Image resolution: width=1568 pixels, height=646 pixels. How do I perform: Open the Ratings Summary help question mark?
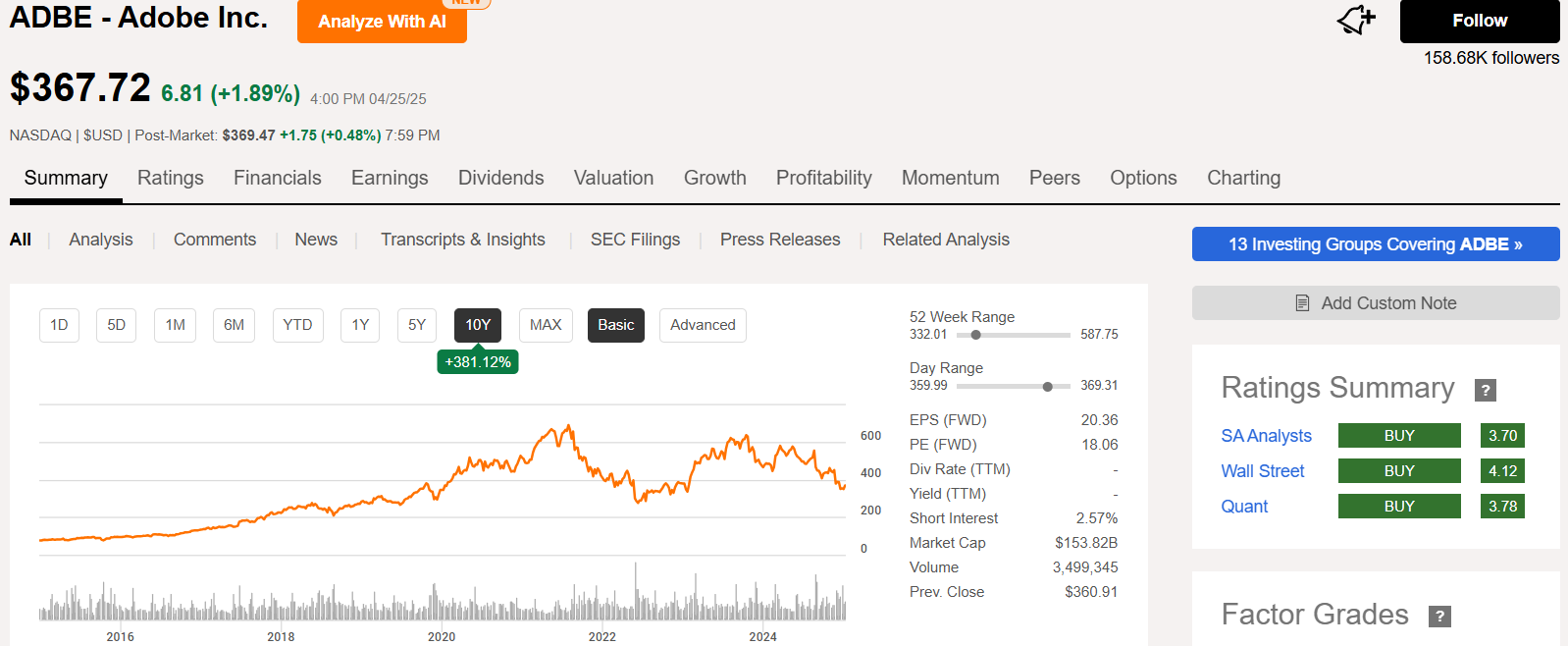(x=1486, y=390)
